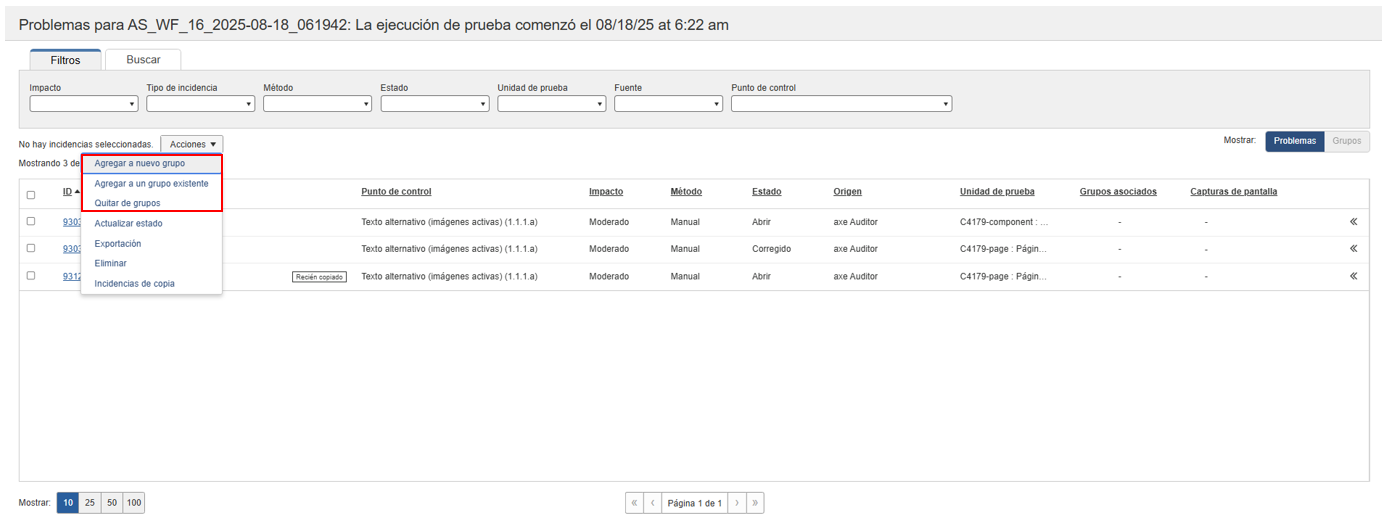The height and width of the screenshot is (520, 1382).
Task: Choose 'Agregar a nuevo grupo' menu option
Action: pos(139,163)
